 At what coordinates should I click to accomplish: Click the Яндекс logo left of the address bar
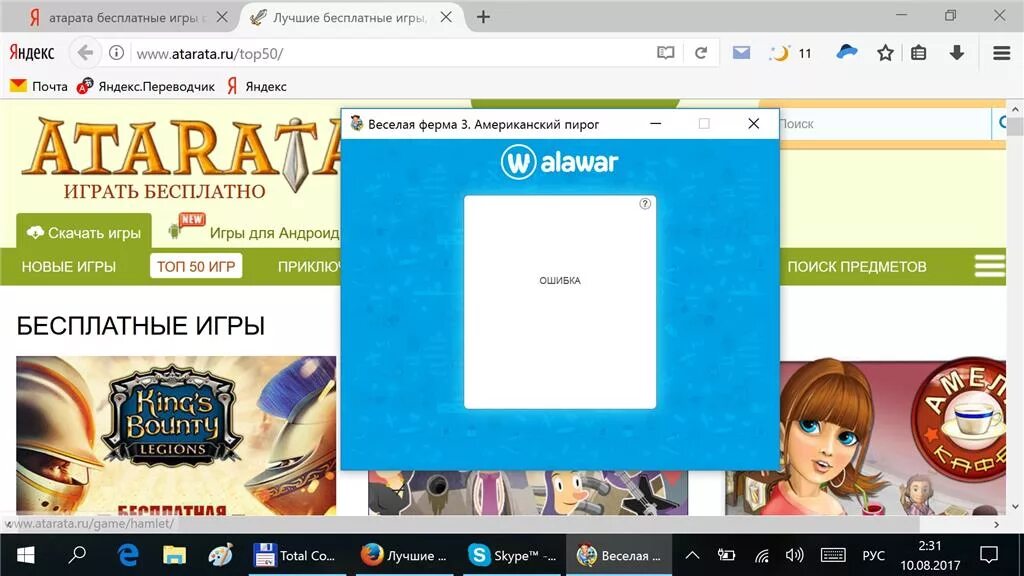[31, 53]
